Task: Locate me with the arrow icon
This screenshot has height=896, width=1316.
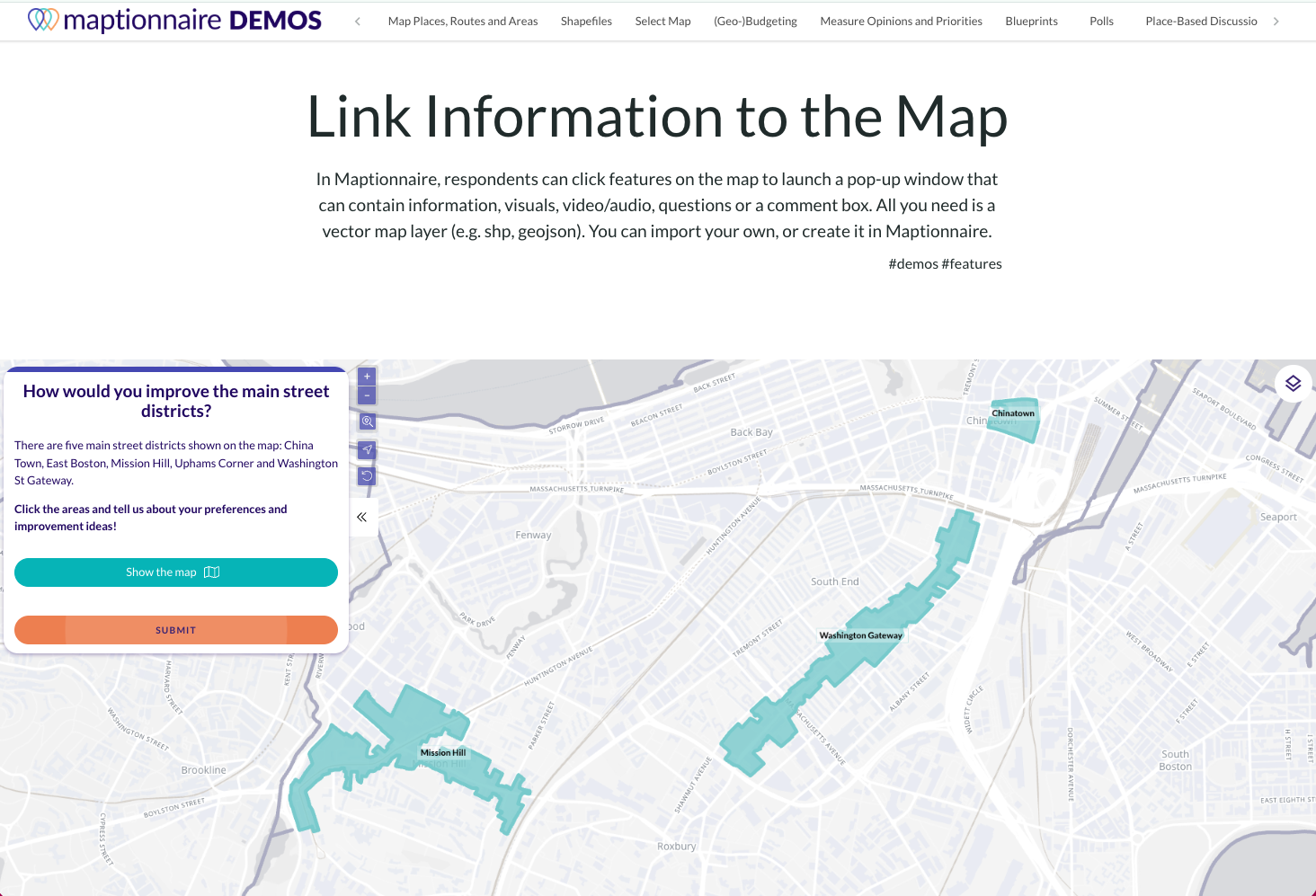Action: point(367,449)
